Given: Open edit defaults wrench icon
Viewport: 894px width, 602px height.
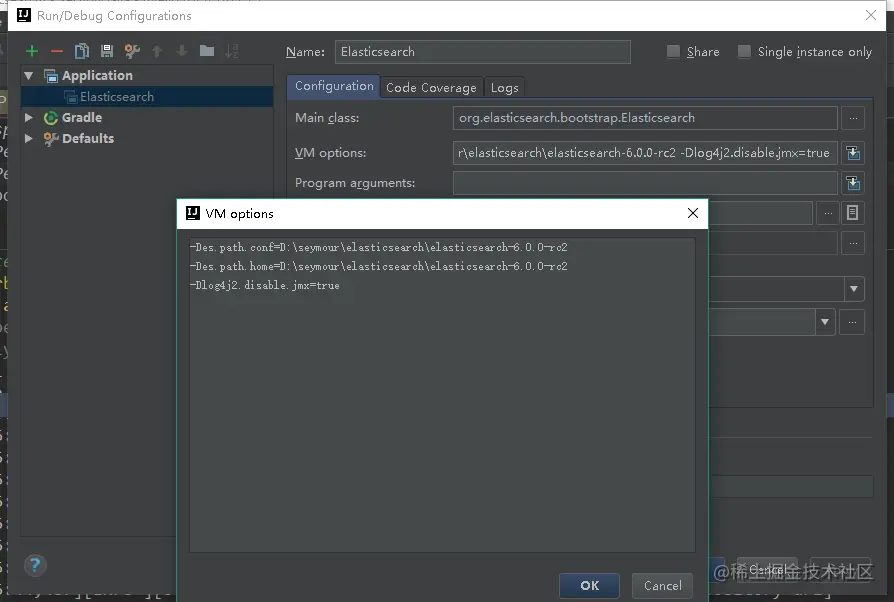Looking at the screenshot, I should [132, 51].
